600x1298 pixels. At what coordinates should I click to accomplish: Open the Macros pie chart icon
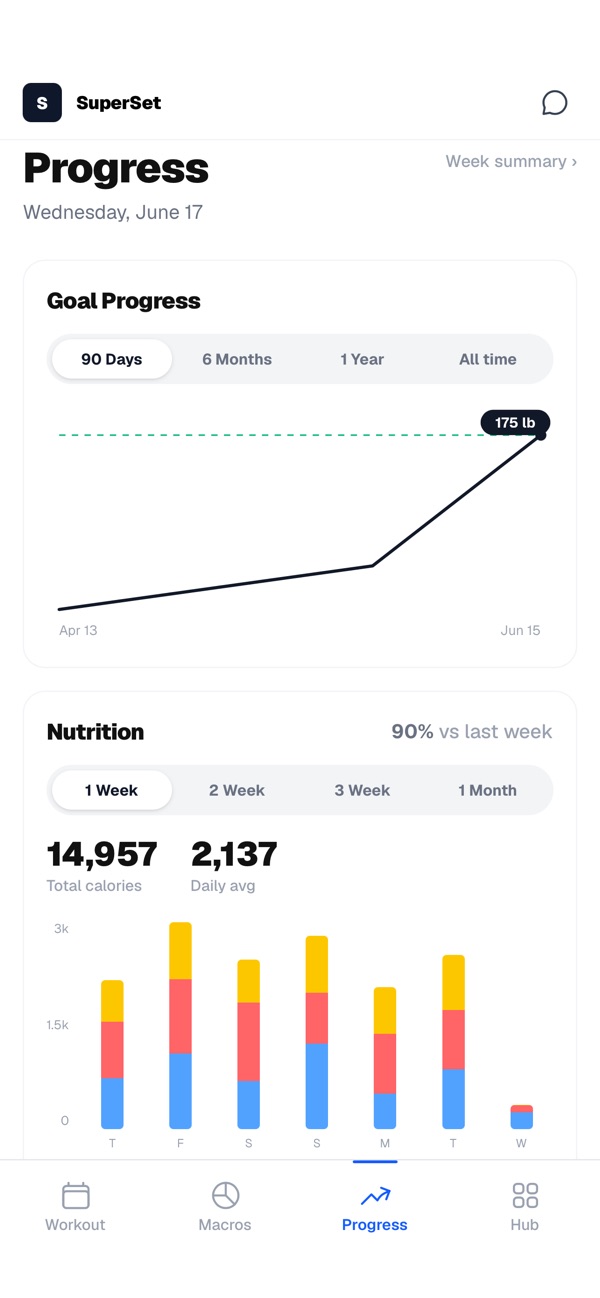225,1195
